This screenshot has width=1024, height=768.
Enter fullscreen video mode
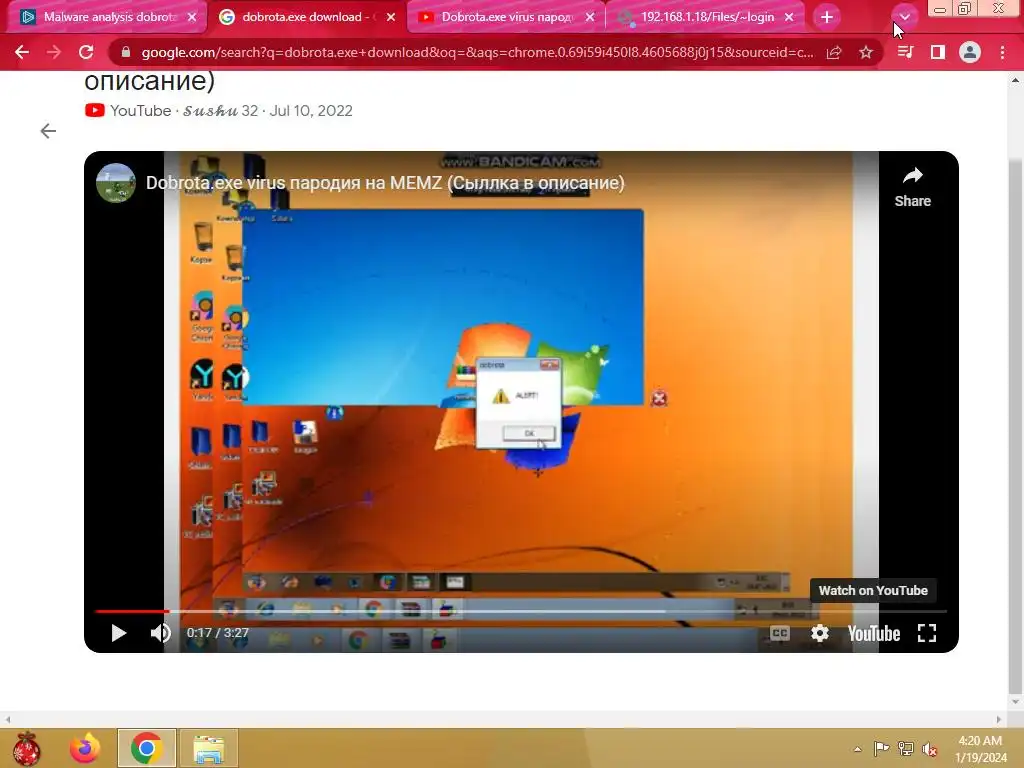coord(927,633)
